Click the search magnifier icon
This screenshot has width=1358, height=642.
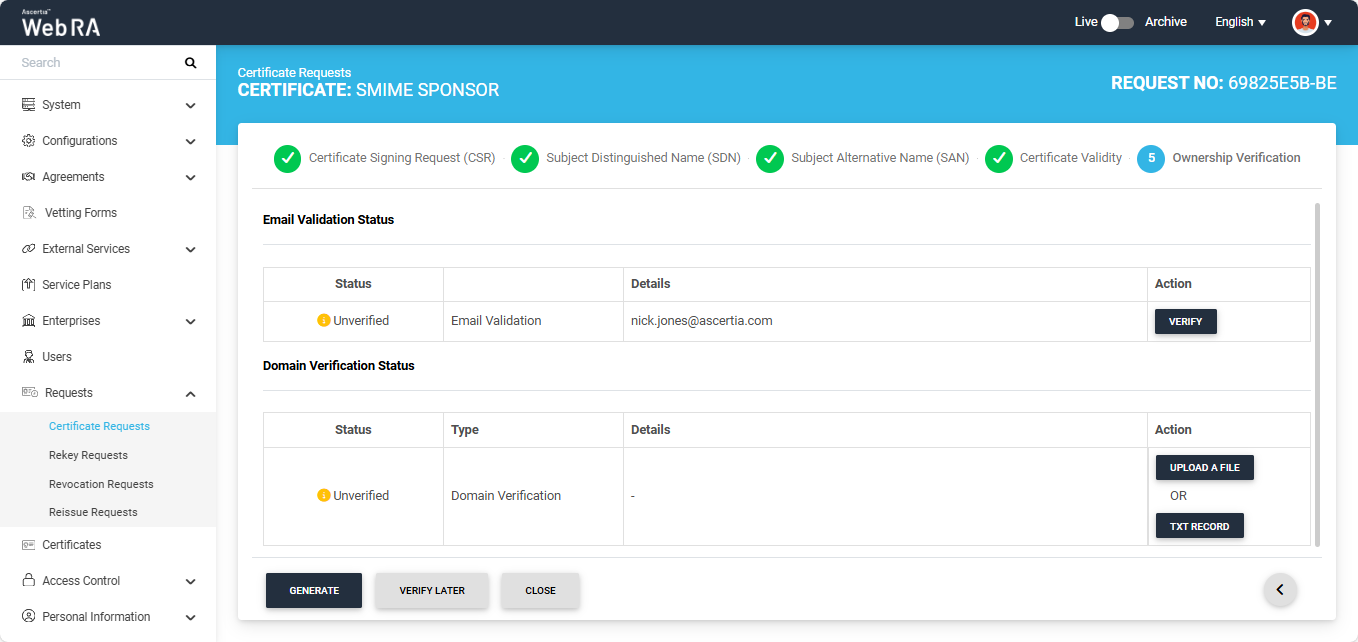coord(191,63)
